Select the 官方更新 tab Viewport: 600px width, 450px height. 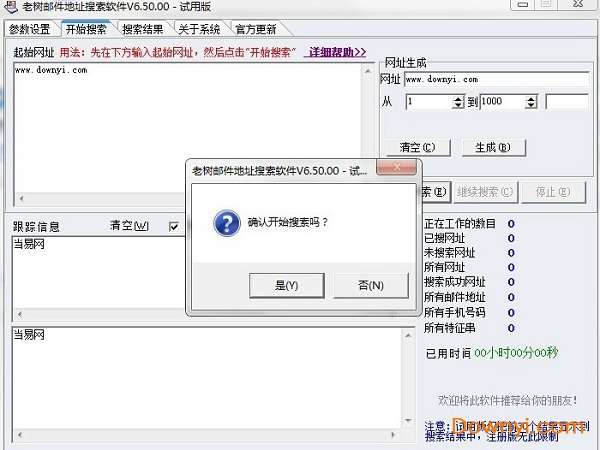[x=256, y=29]
